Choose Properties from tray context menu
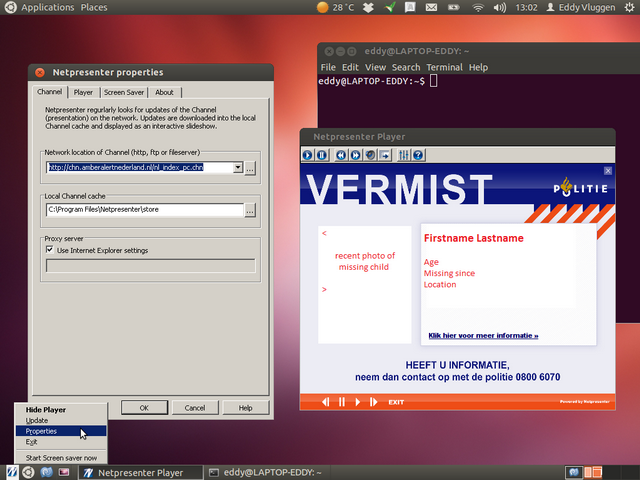The height and width of the screenshot is (480, 640). (61, 431)
